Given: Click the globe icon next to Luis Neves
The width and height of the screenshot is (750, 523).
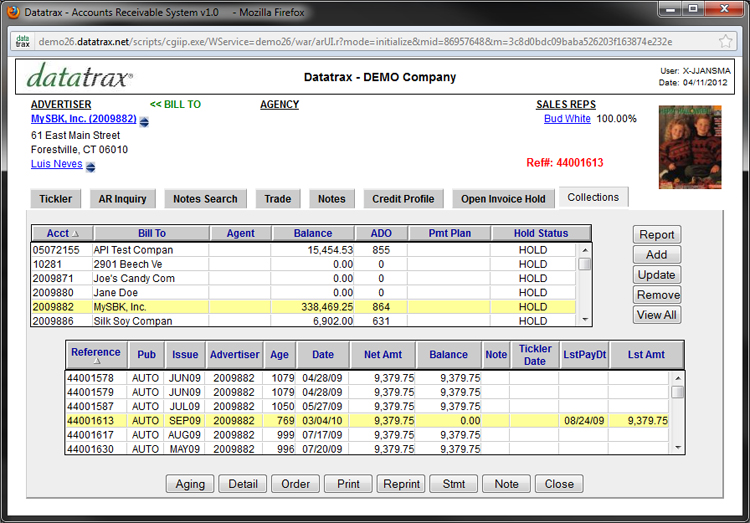Looking at the screenshot, I should tap(90, 167).
